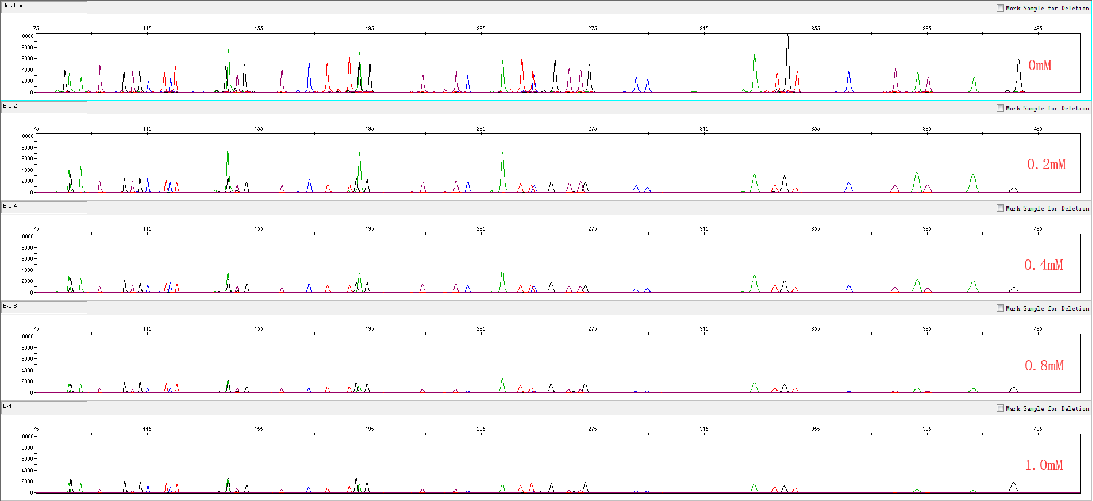1093x501 pixels.
Task: Click the tallest black peak in the 0mM plot
Action: (788, 63)
